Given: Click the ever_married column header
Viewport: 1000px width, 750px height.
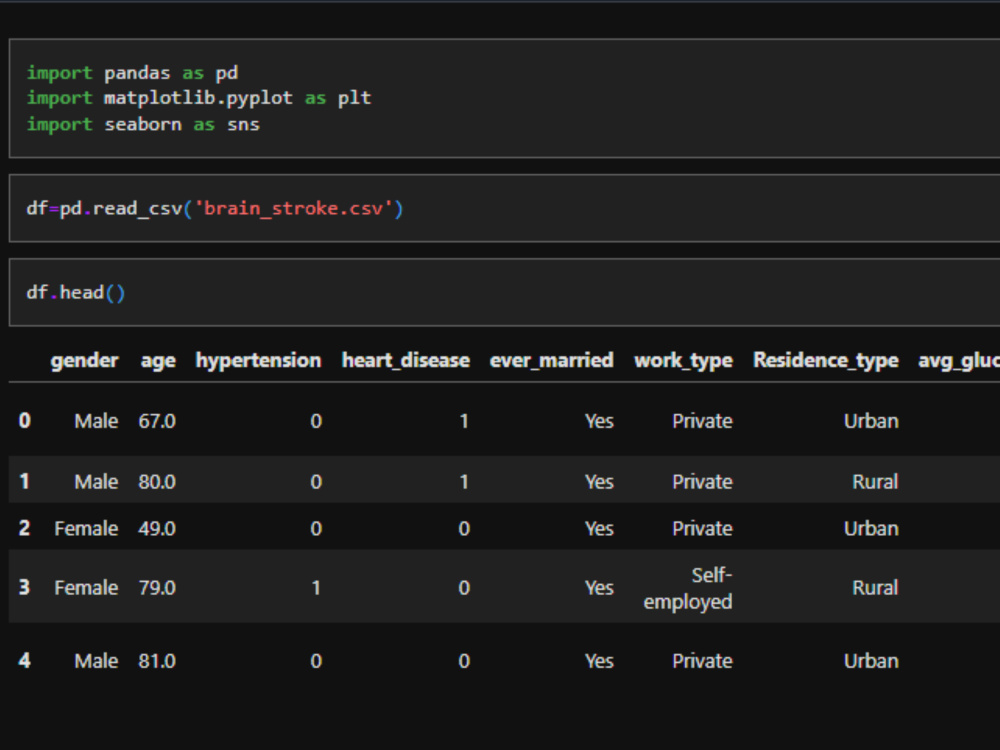Looking at the screenshot, I should 551,361.
